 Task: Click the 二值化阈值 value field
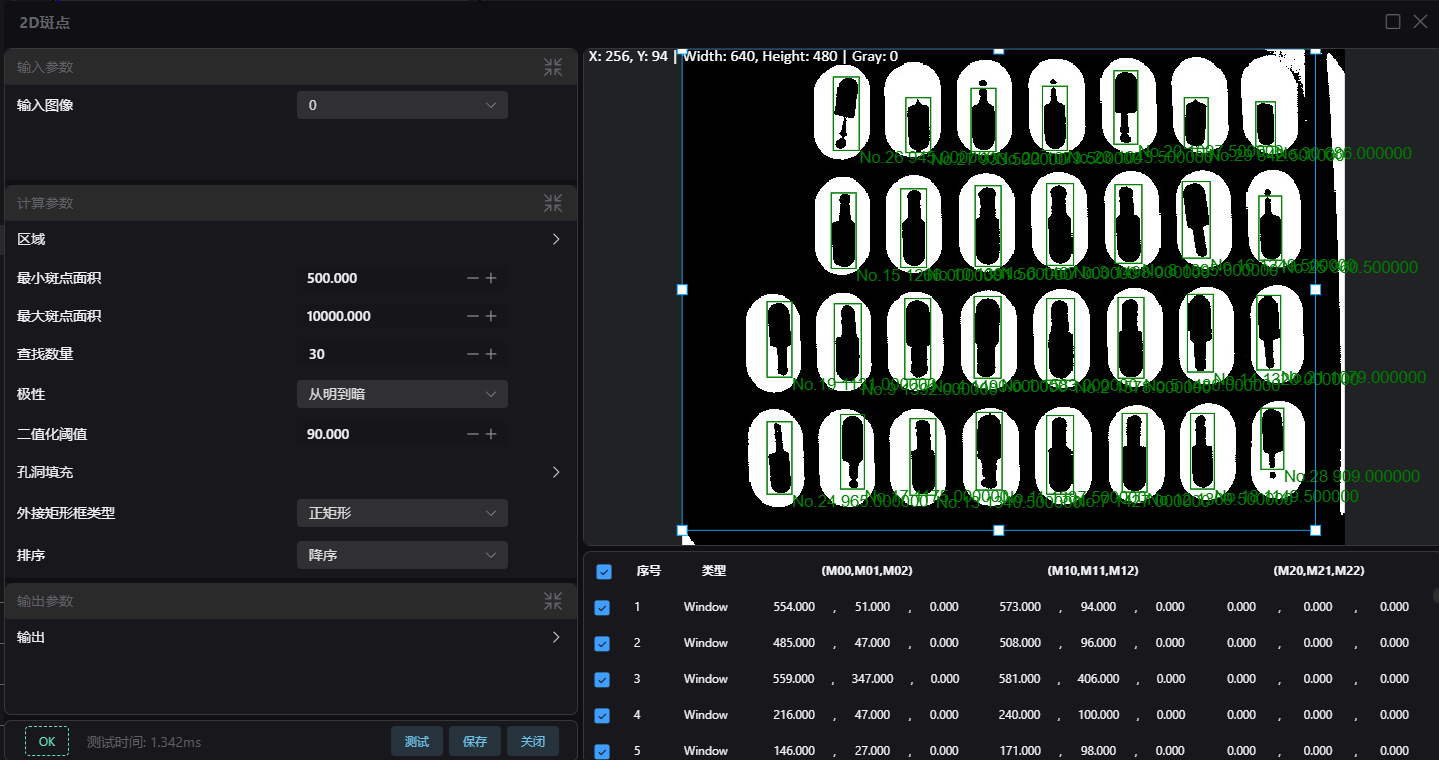coord(380,434)
